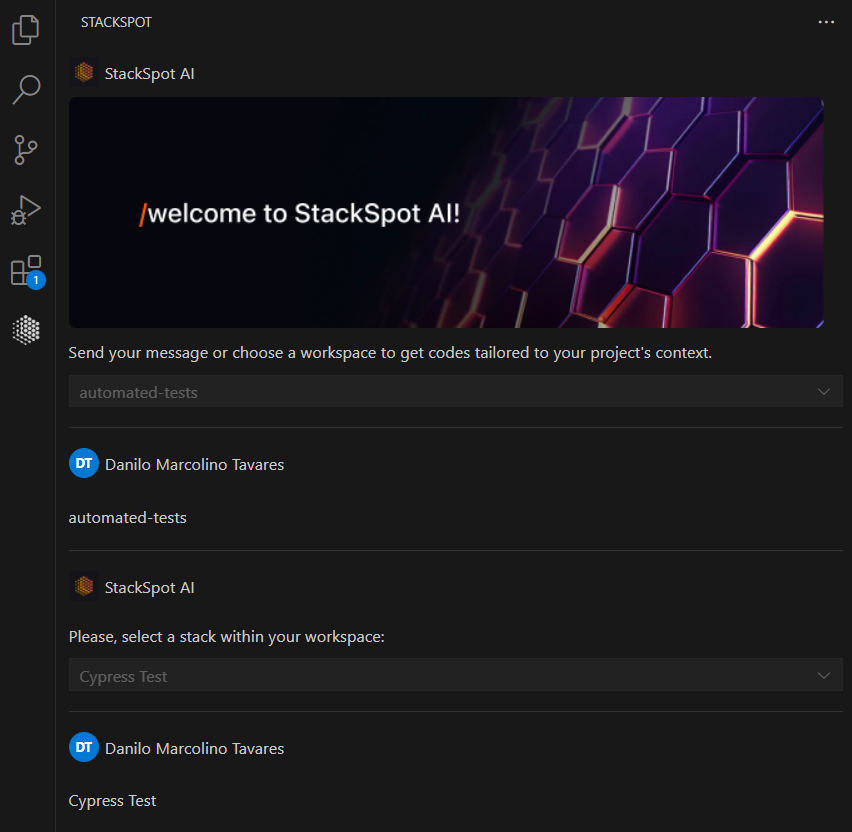Click the 'StackSpot AI' sender label above the banner
This screenshot has height=832, width=852.
point(149,74)
